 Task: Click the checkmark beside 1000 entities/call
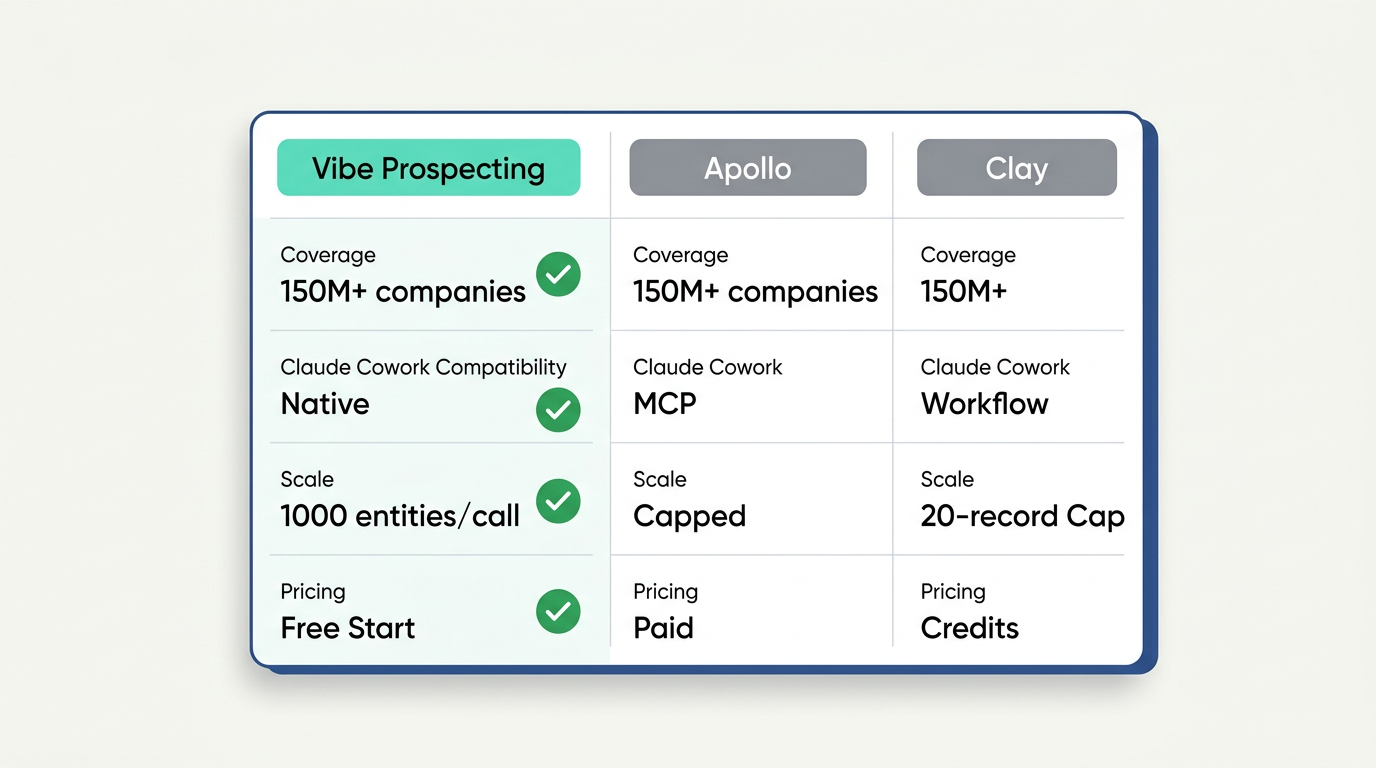point(558,501)
